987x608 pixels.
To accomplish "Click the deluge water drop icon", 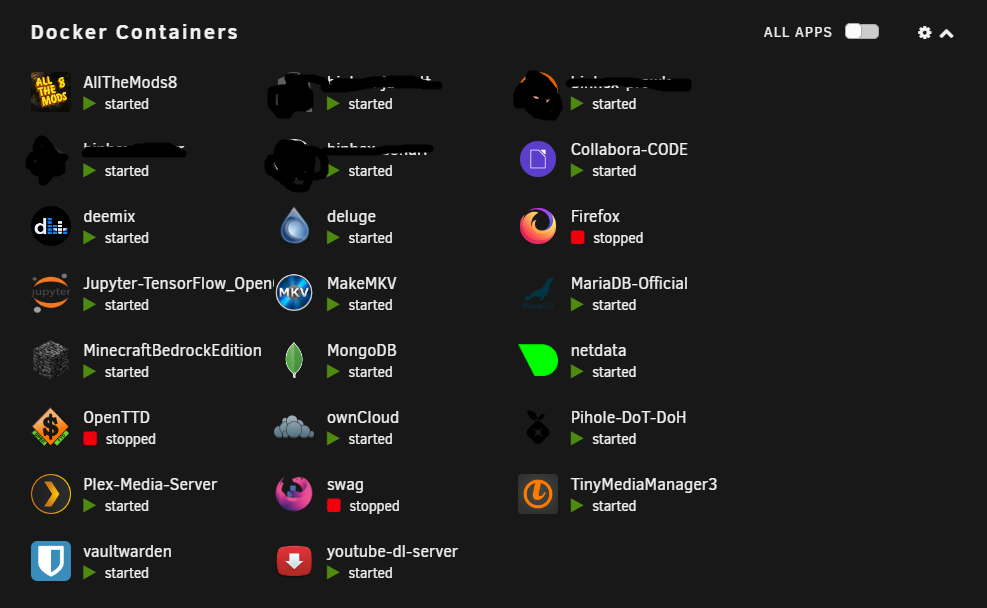I will [x=294, y=226].
